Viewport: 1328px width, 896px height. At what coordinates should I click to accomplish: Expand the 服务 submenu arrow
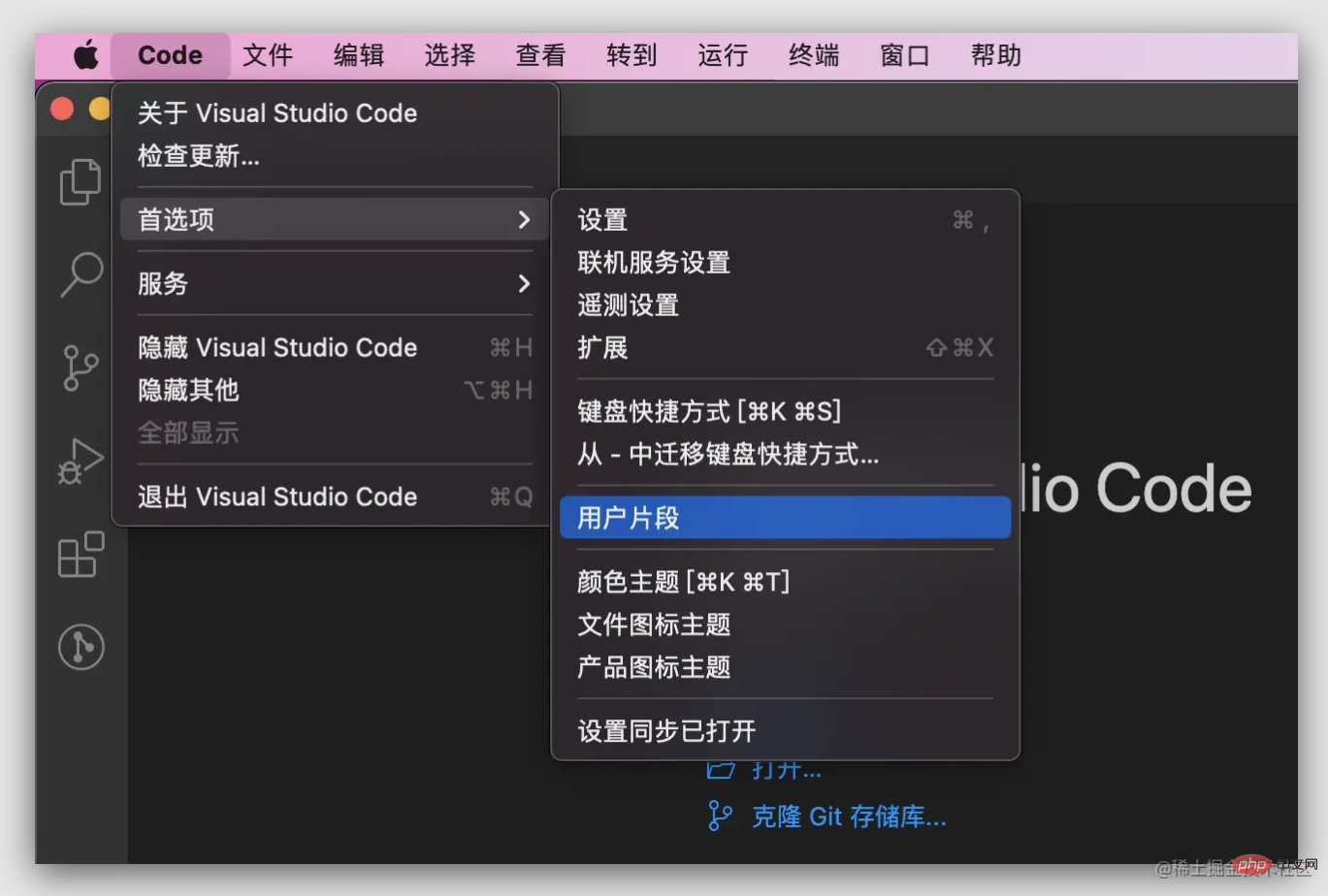pyautogui.click(x=524, y=284)
